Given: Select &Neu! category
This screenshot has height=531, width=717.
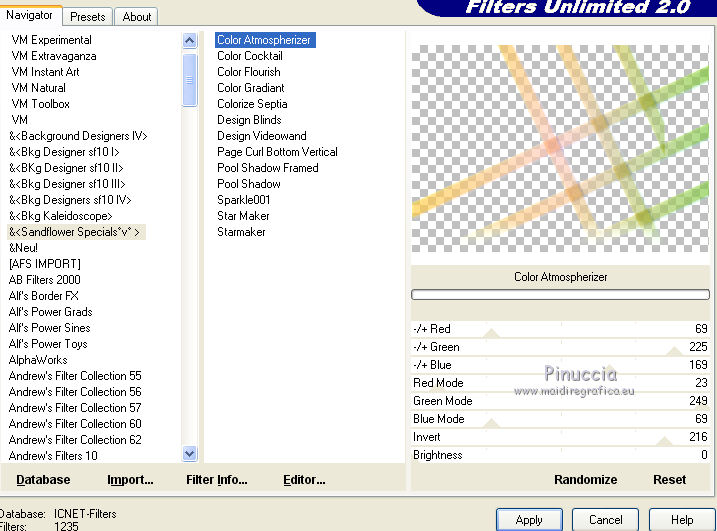Looking at the screenshot, I should [23, 248].
